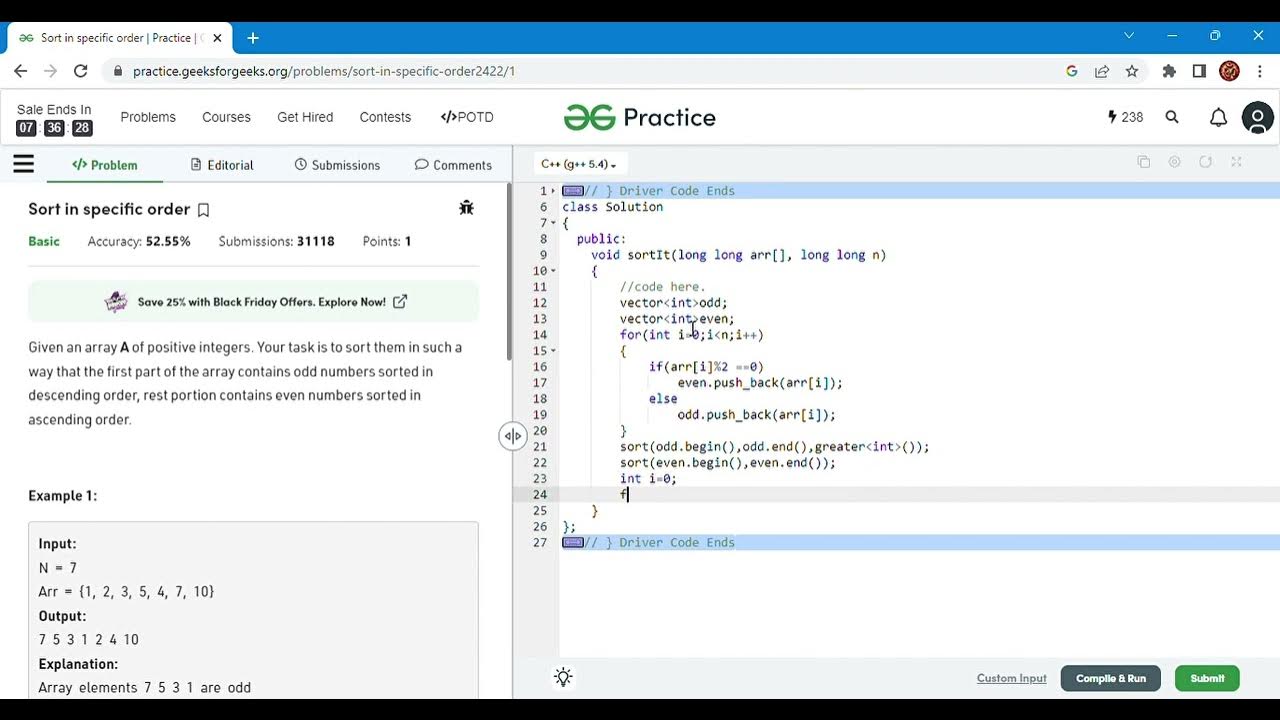
Task: Bookmark the problem with bookmark icon
Action: click(203, 210)
